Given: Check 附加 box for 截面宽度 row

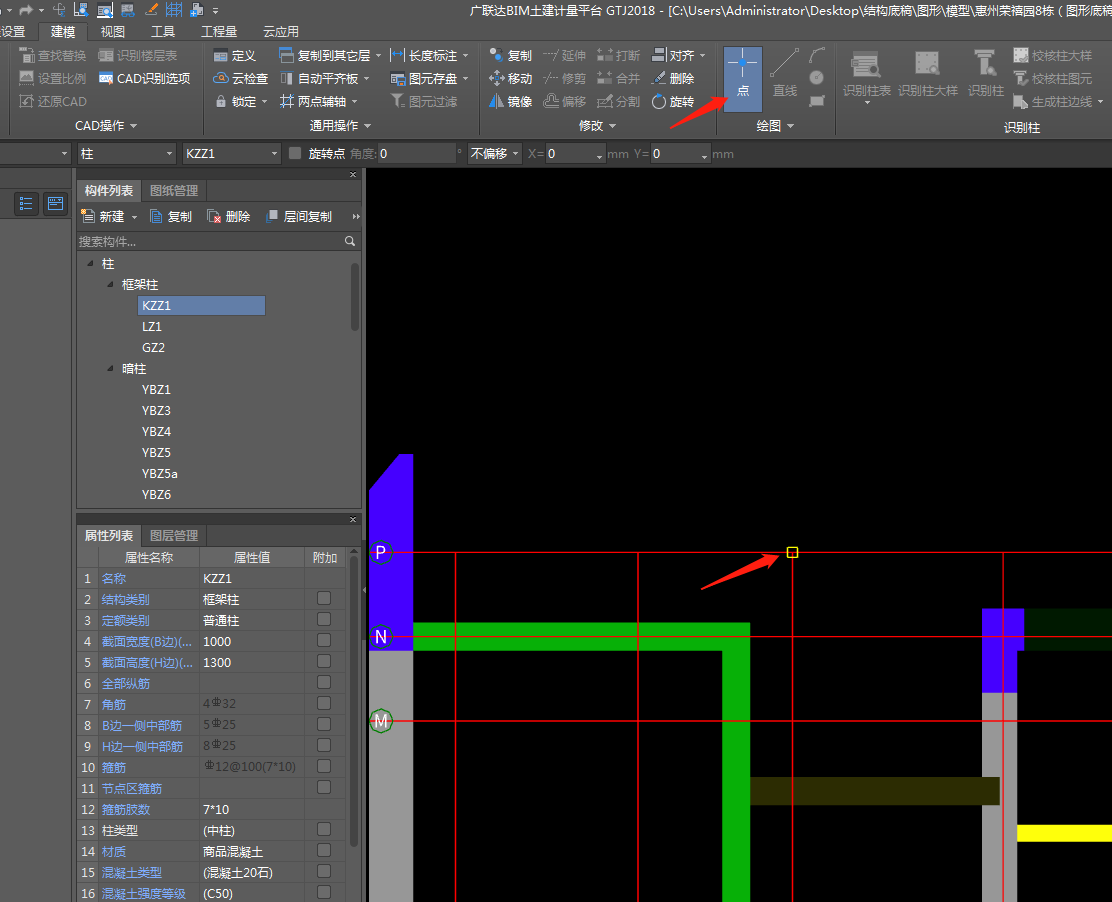Looking at the screenshot, I should 324,640.
